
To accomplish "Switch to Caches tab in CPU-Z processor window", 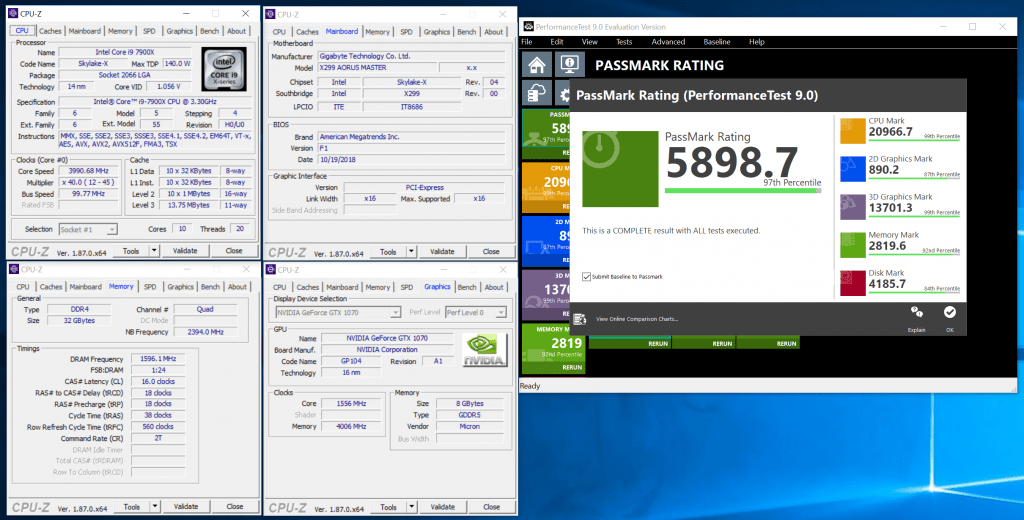I will coord(52,31).
